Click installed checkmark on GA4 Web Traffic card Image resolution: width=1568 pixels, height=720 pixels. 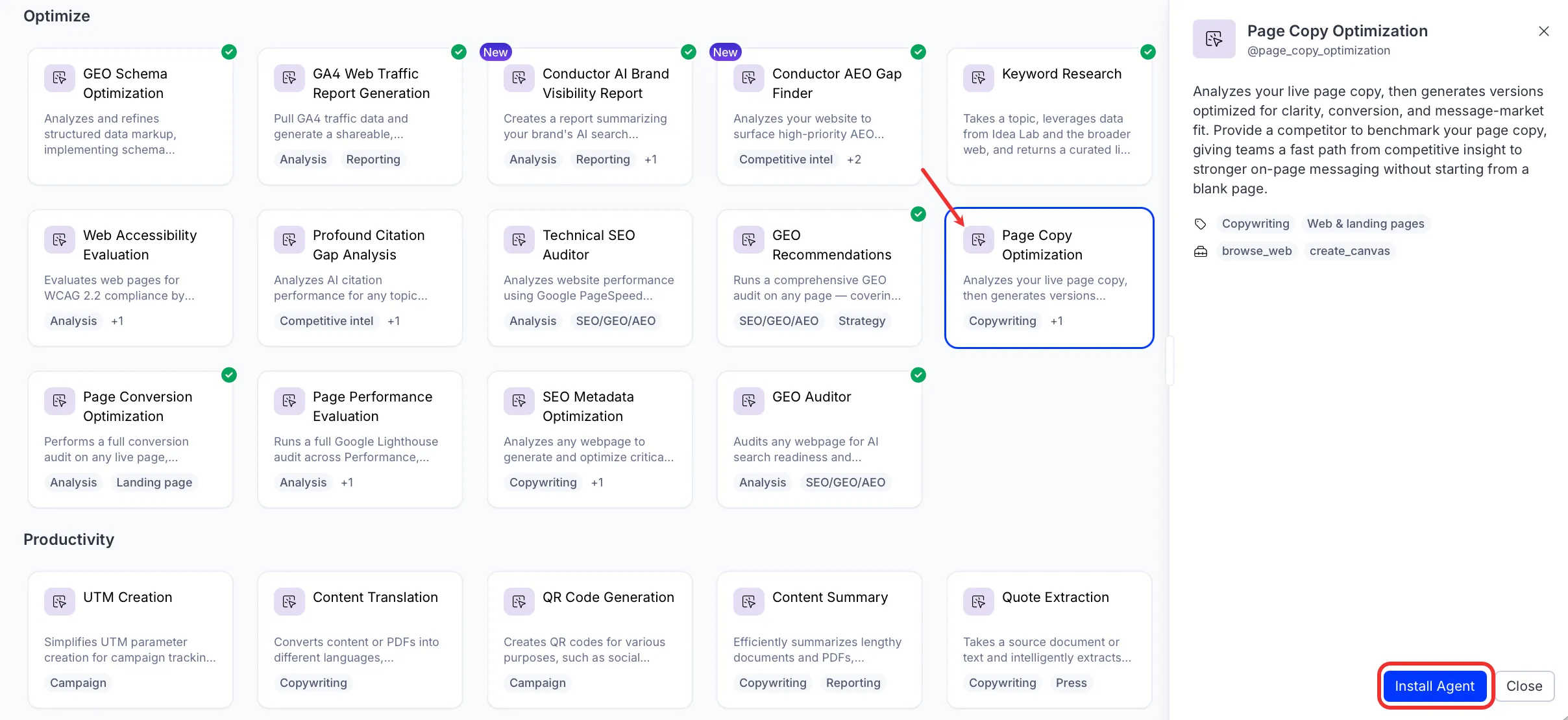click(x=459, y=52)
